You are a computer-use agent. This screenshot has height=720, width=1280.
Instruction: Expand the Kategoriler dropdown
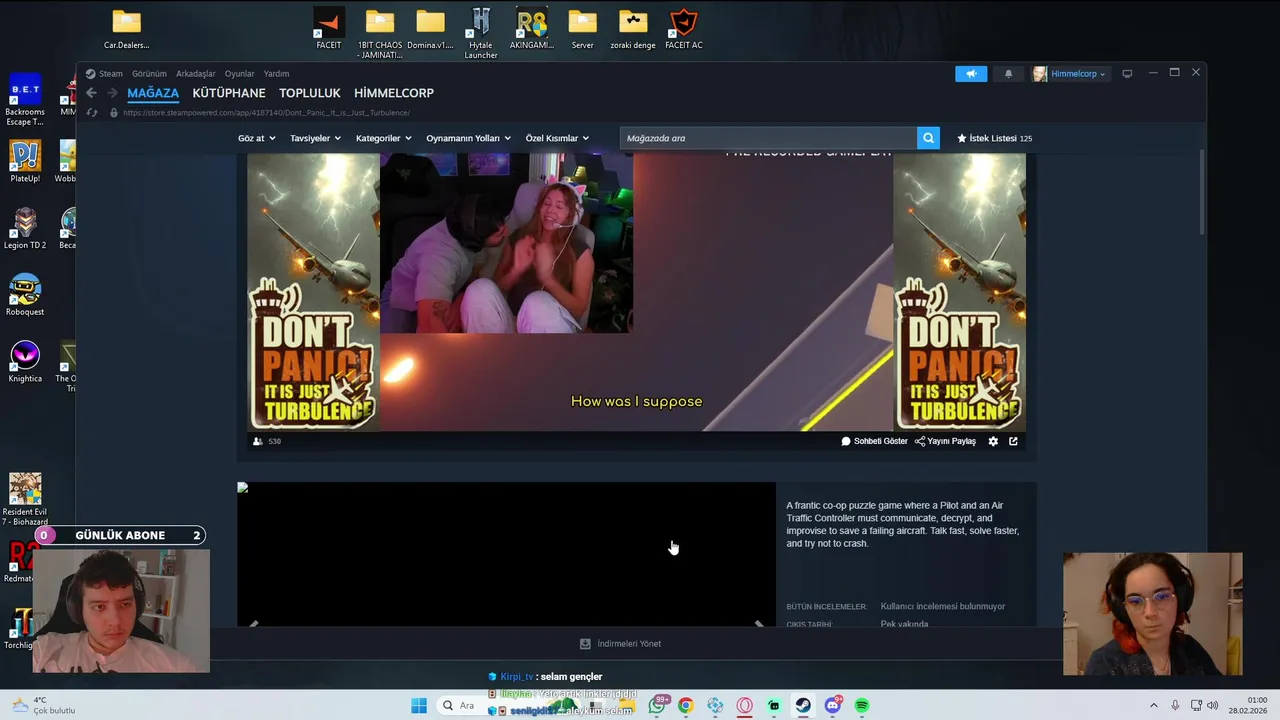(383, 138)
